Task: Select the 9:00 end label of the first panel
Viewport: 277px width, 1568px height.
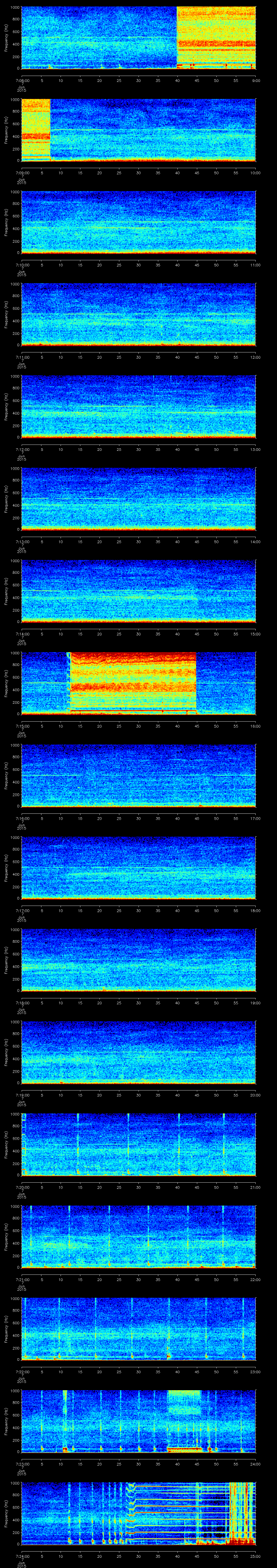Action: pos(256,80)
